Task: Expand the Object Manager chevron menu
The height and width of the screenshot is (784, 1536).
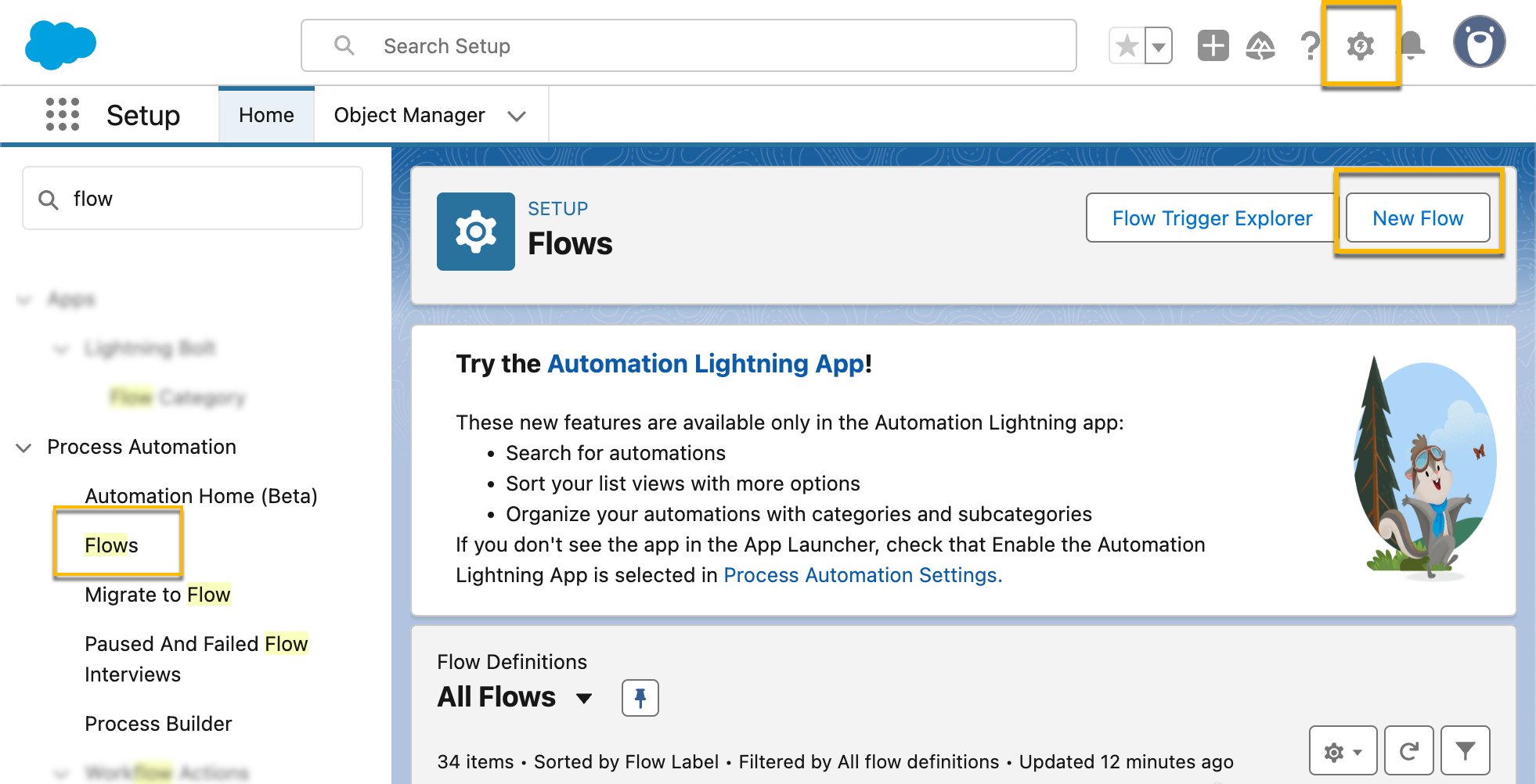Action: tap(516, 117)
